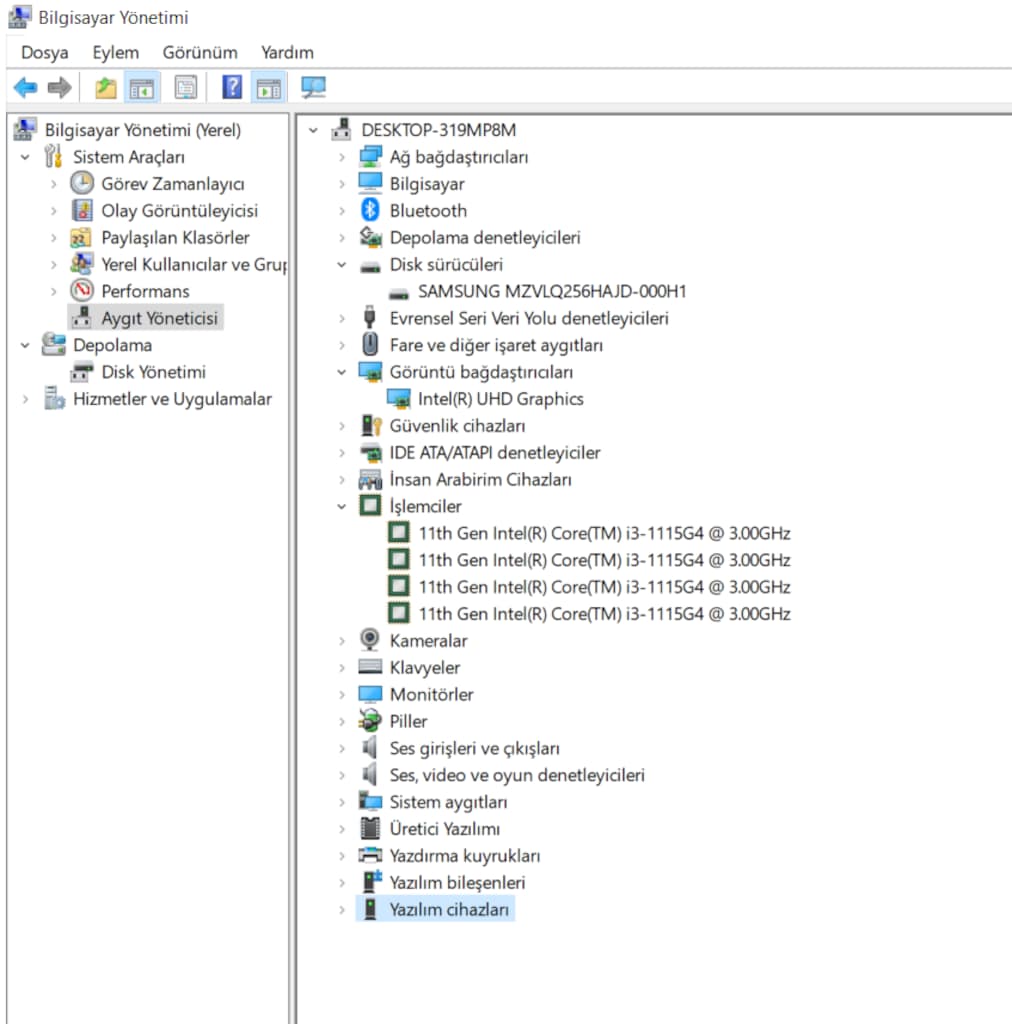Open the Yardım menu
The height and width of the screenshot is (1024, 1012).
(x=287, y=52)
